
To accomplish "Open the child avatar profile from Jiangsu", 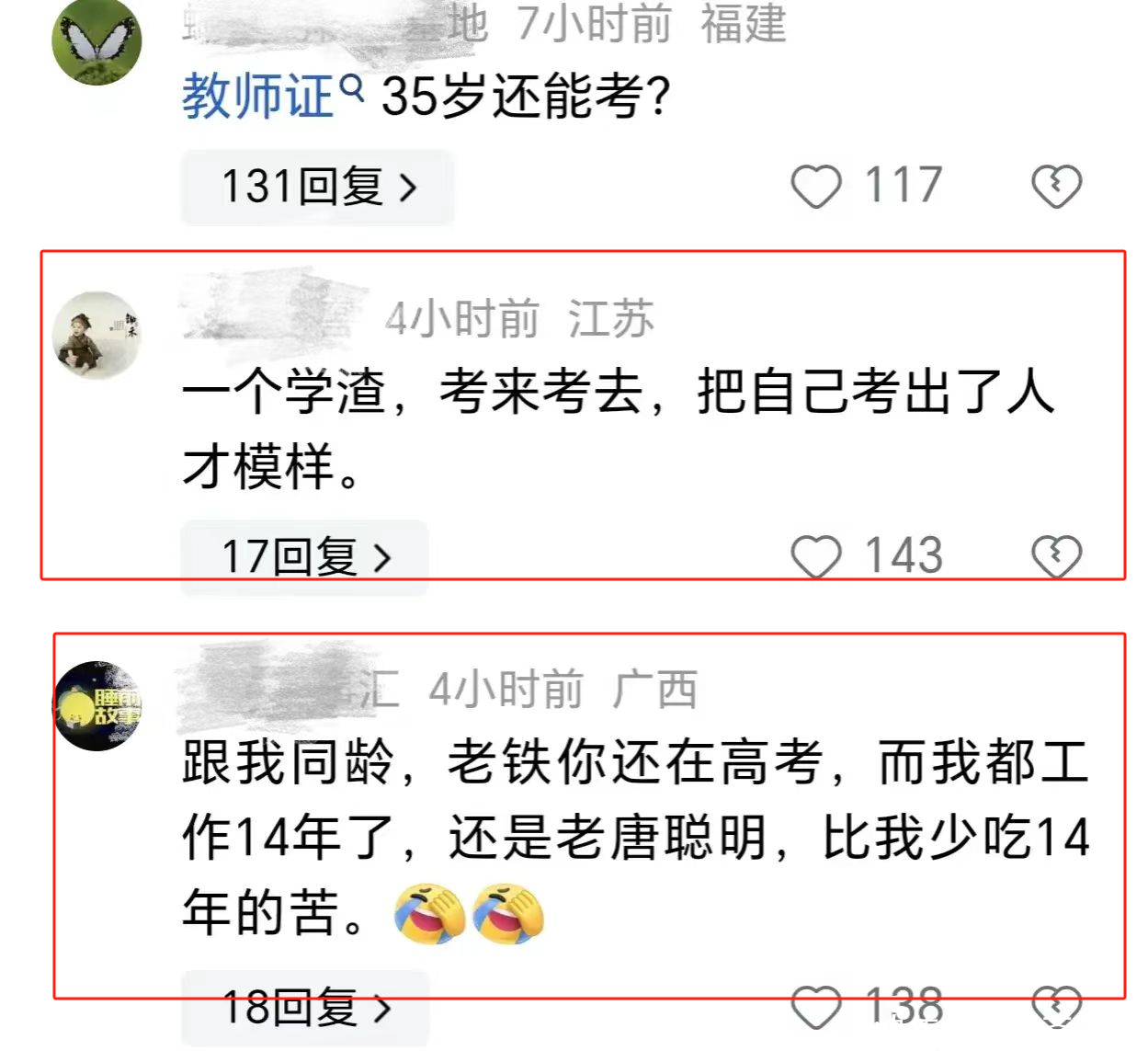I will (97, 336).
